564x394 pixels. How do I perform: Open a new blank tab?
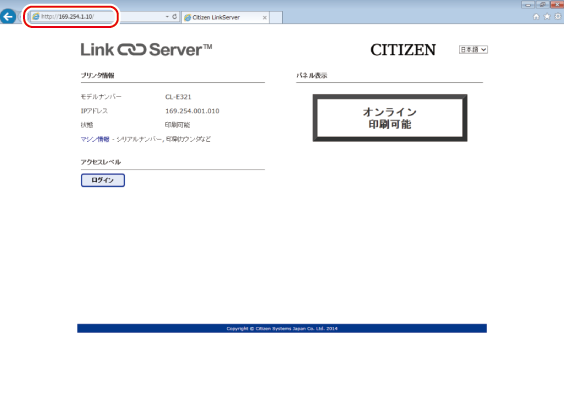(x=276, y=17)
